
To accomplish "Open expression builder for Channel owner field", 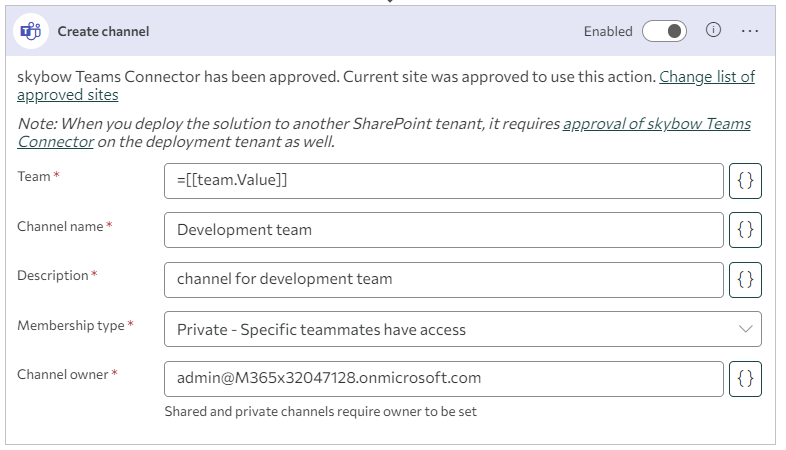I will (745, 378).
